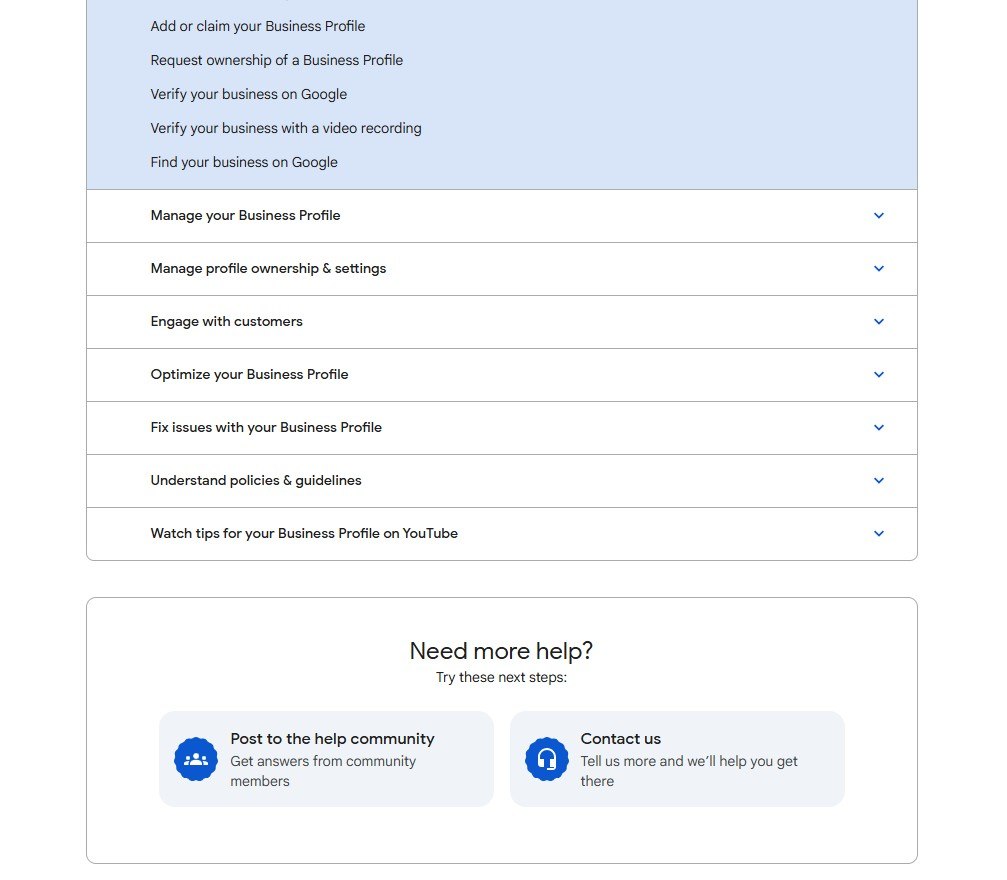Expand chevron for Manage profile ownership & settings

pos(879,269)
